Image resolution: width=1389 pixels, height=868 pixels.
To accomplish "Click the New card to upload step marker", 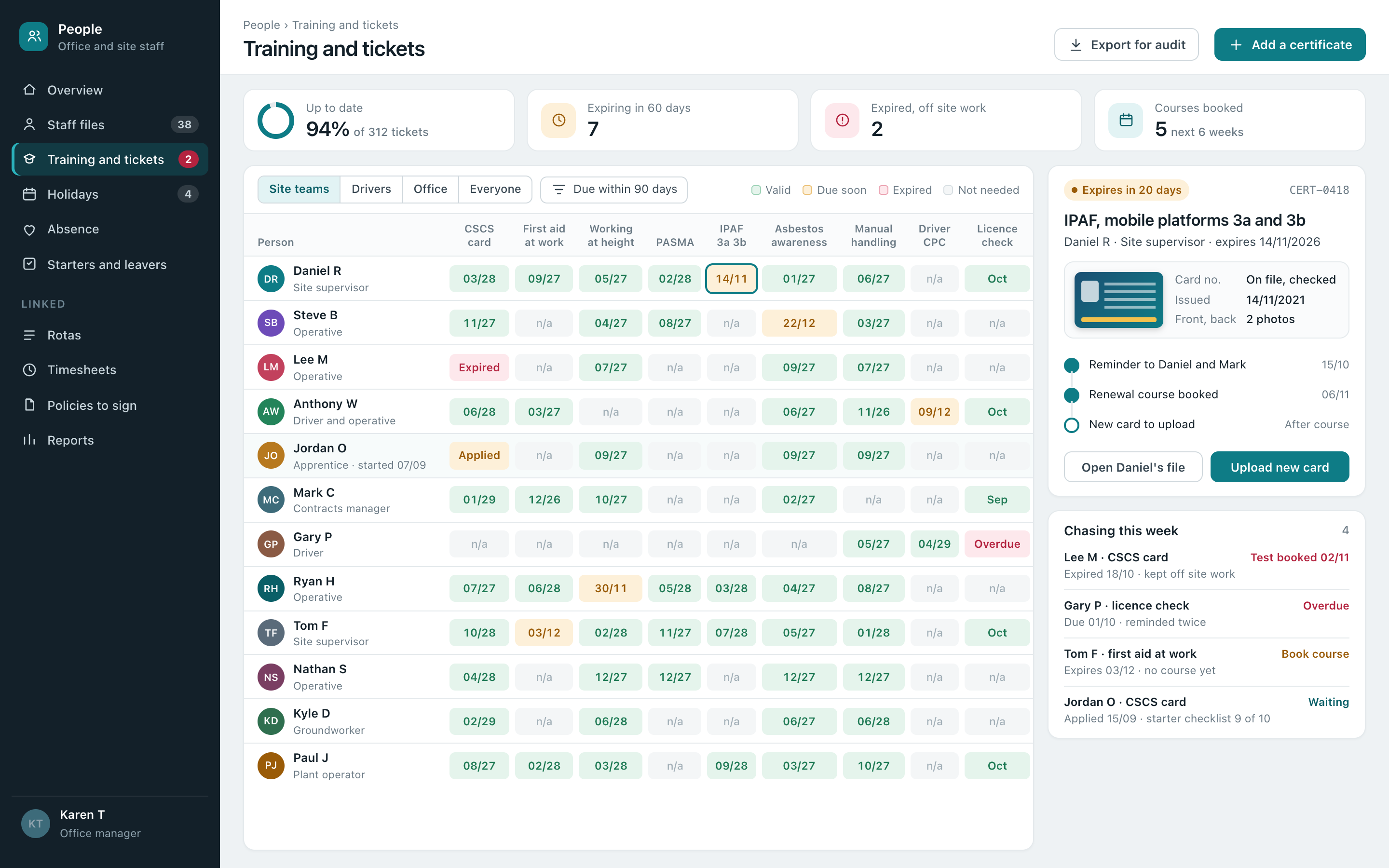I will coord(1071,425).
